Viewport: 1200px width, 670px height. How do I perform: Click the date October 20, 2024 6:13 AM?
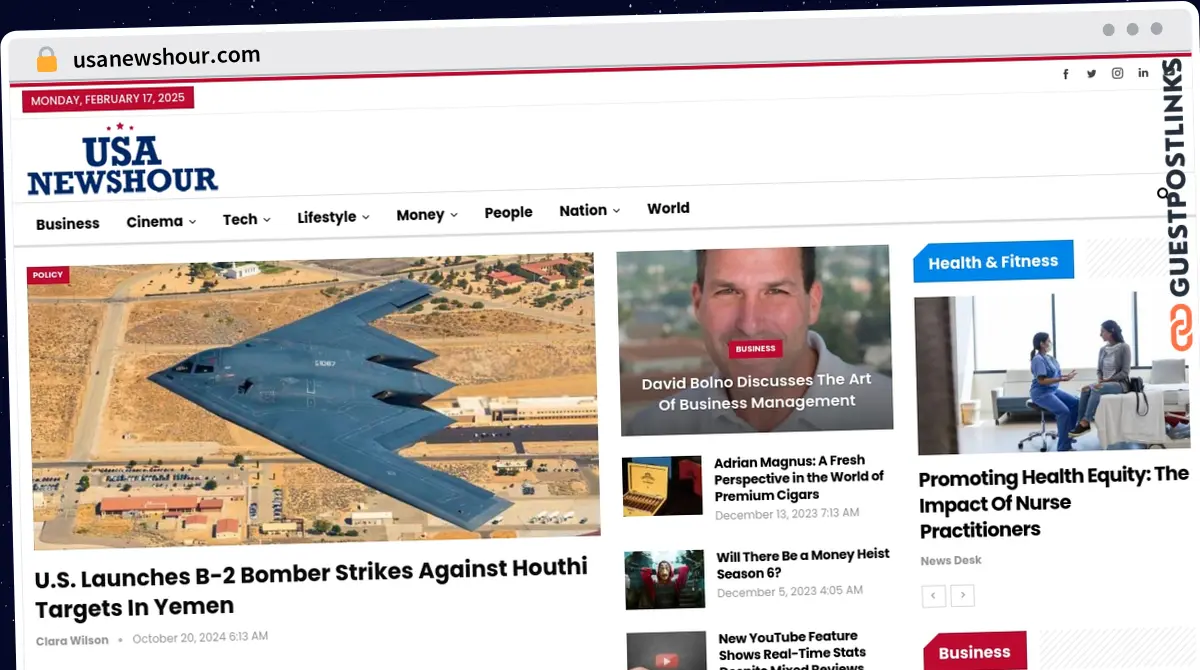(x=200, y=637)
